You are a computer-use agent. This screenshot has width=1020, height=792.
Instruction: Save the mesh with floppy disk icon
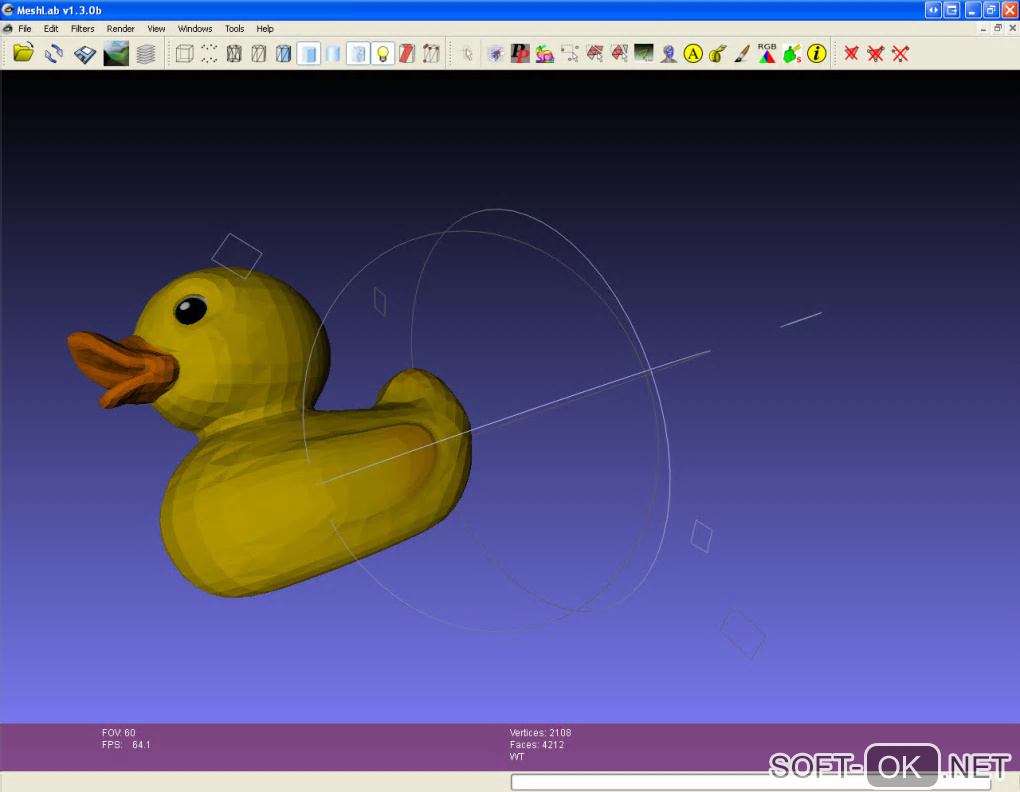point(85,53)
